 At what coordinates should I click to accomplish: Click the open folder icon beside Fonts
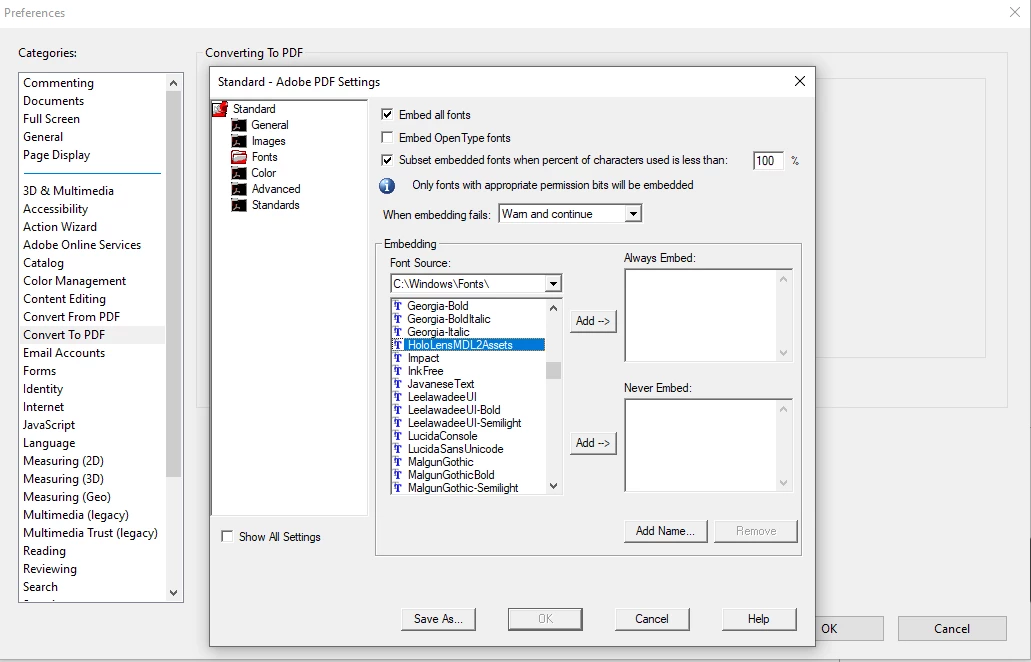[239, 157]
